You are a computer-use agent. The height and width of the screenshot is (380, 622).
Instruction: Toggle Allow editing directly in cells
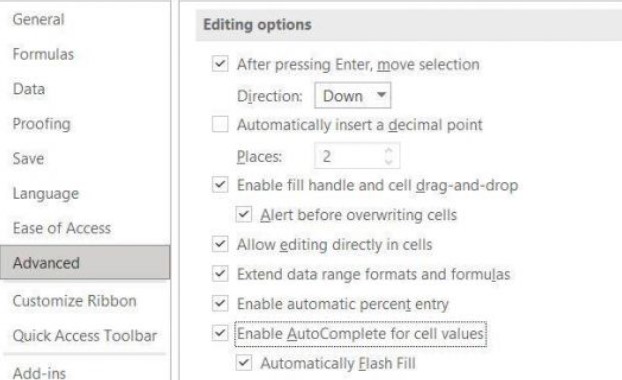[x=220, y=244]
